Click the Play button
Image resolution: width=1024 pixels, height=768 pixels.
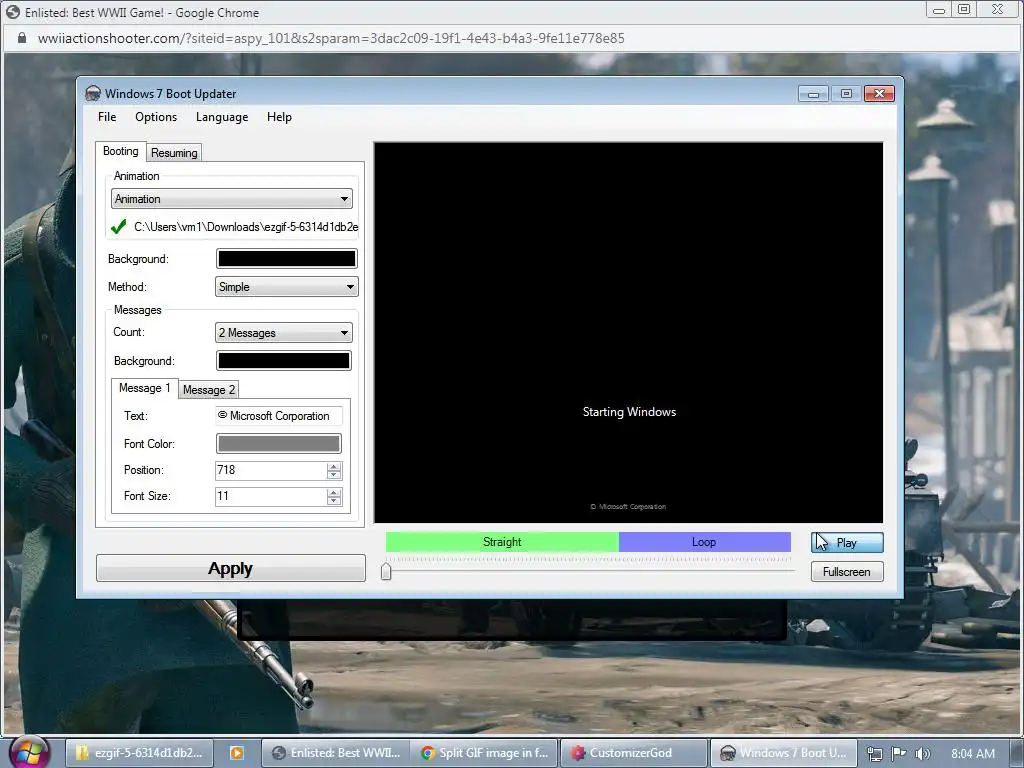tap(847, 543)
